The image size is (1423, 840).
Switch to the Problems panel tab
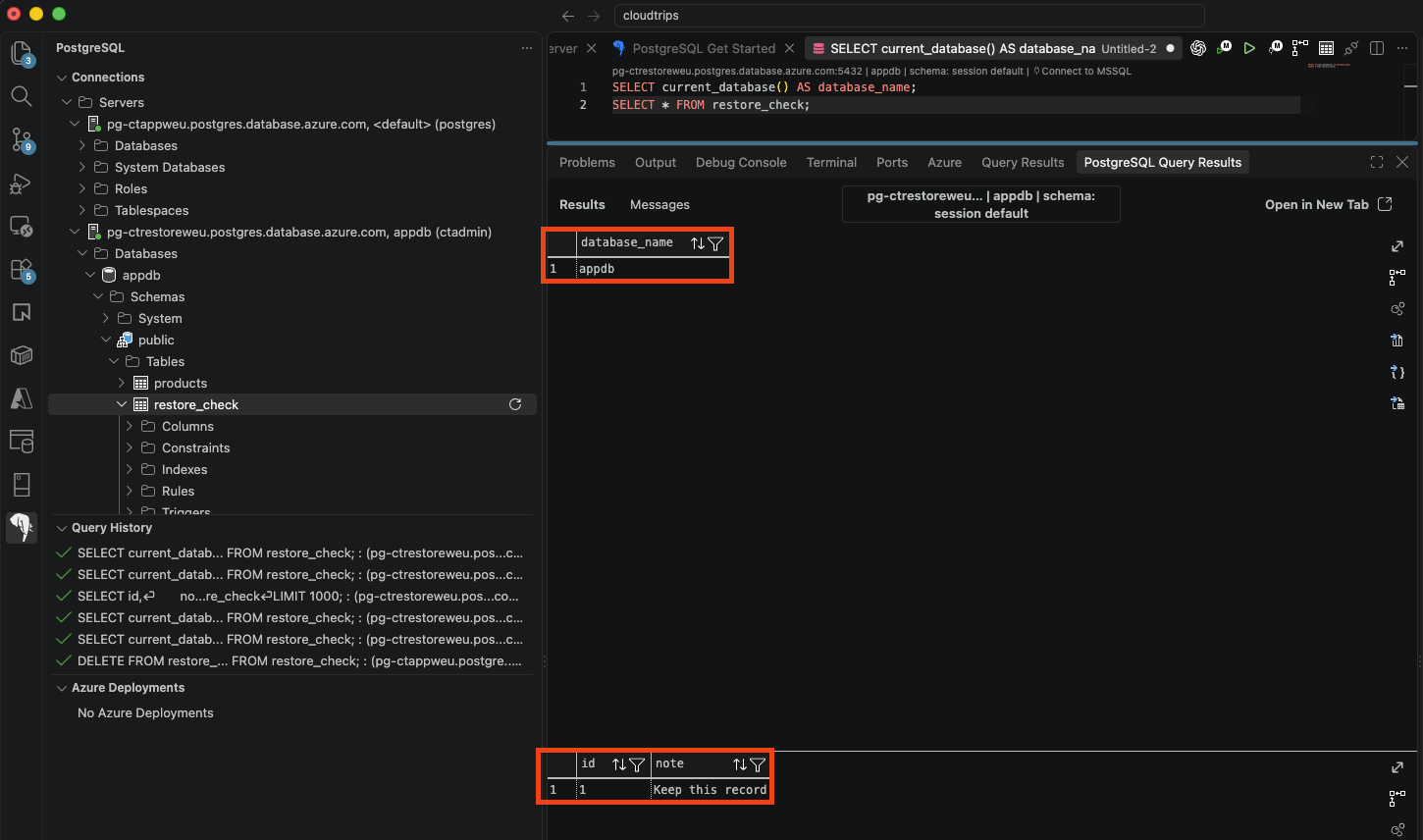587,163
